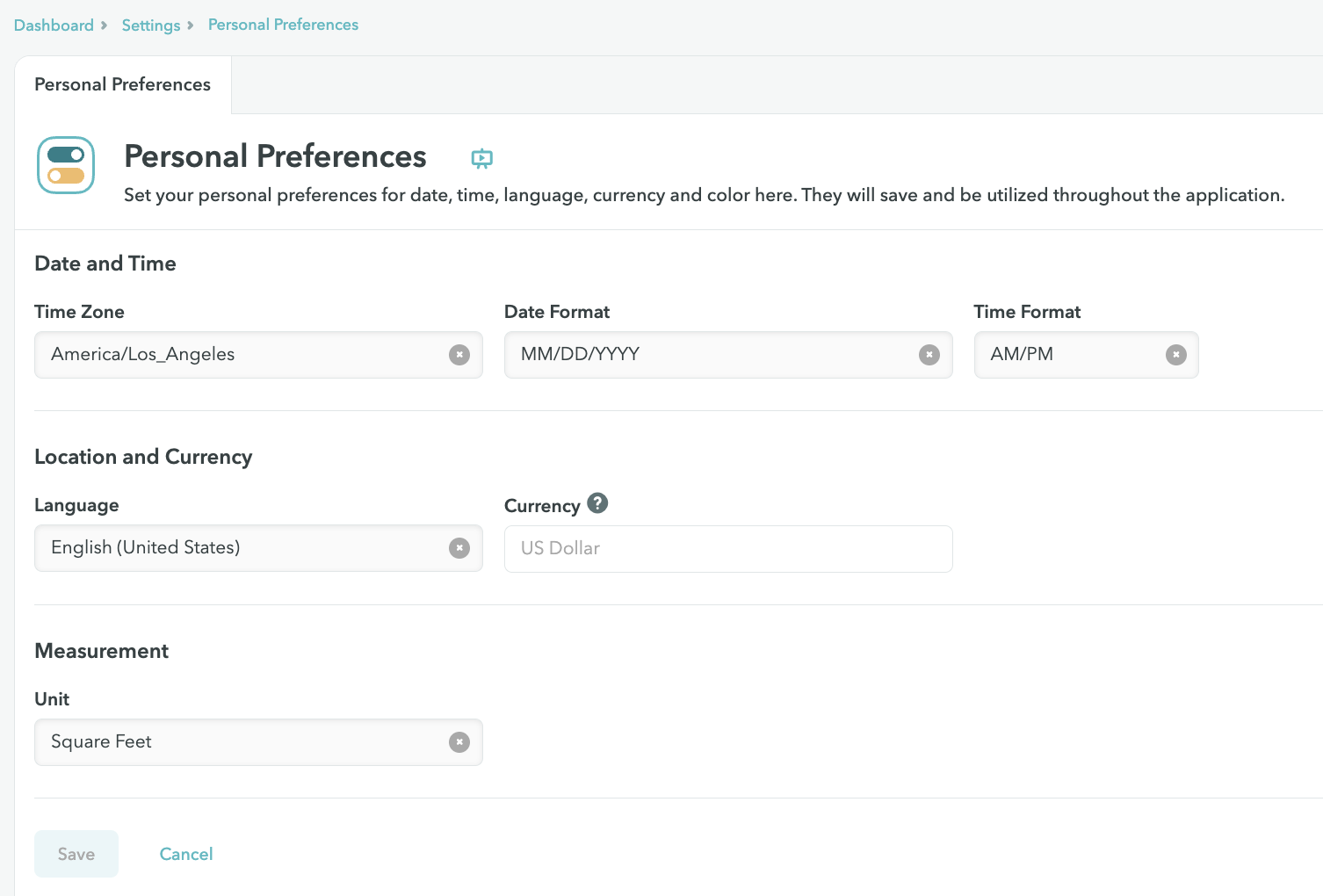
Task: Click the Personal Preferences breadcrumb link
Action: pyautogui.click(x=283, y=25)
